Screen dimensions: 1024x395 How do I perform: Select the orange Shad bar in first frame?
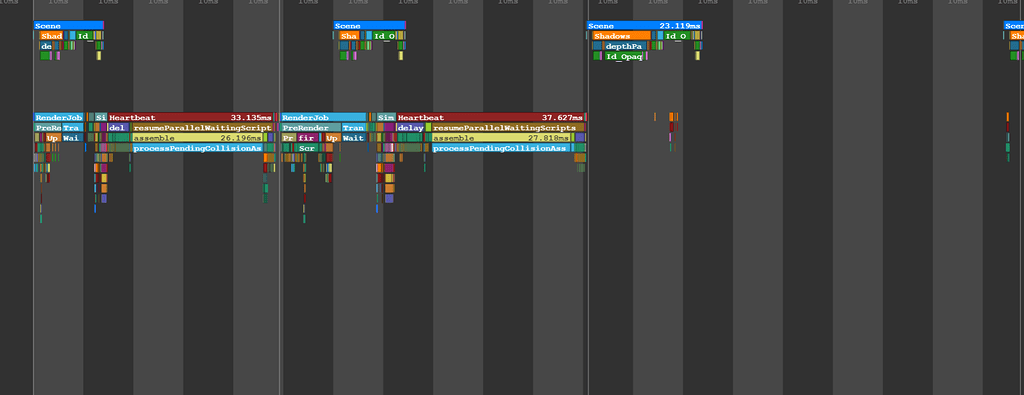(51, 36)
